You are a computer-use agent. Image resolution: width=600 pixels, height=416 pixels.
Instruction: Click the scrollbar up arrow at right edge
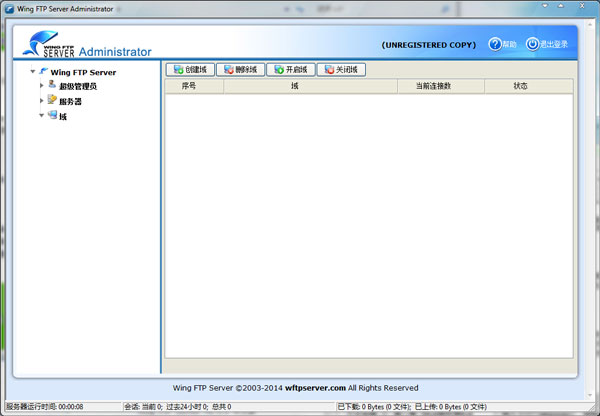pos(590,25)
